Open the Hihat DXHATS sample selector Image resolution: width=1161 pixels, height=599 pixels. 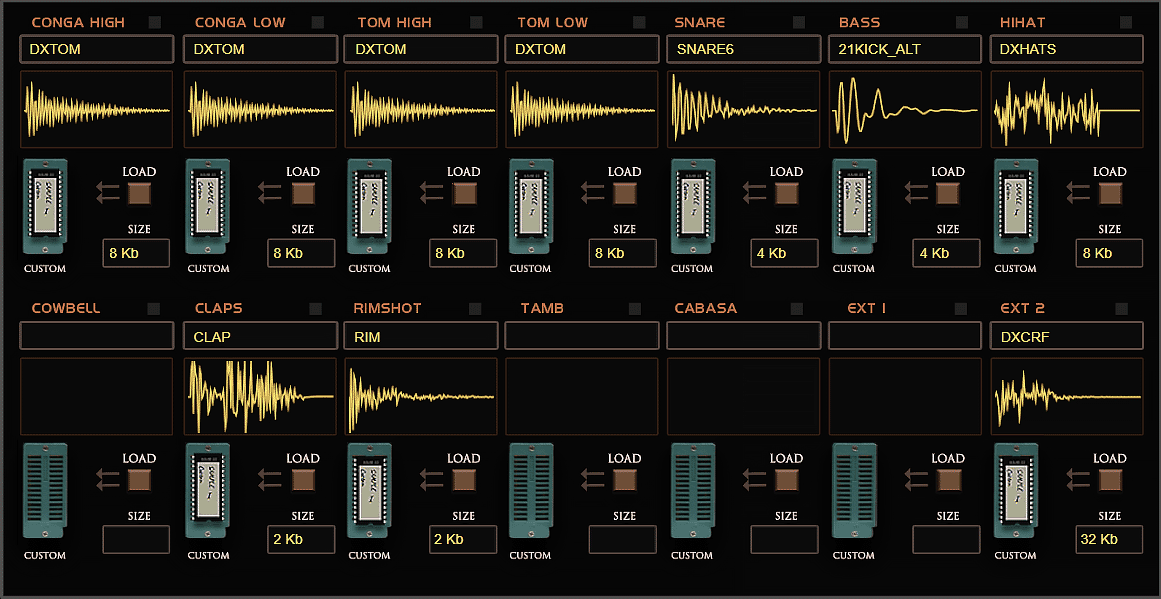click(x=1066, y=49)
